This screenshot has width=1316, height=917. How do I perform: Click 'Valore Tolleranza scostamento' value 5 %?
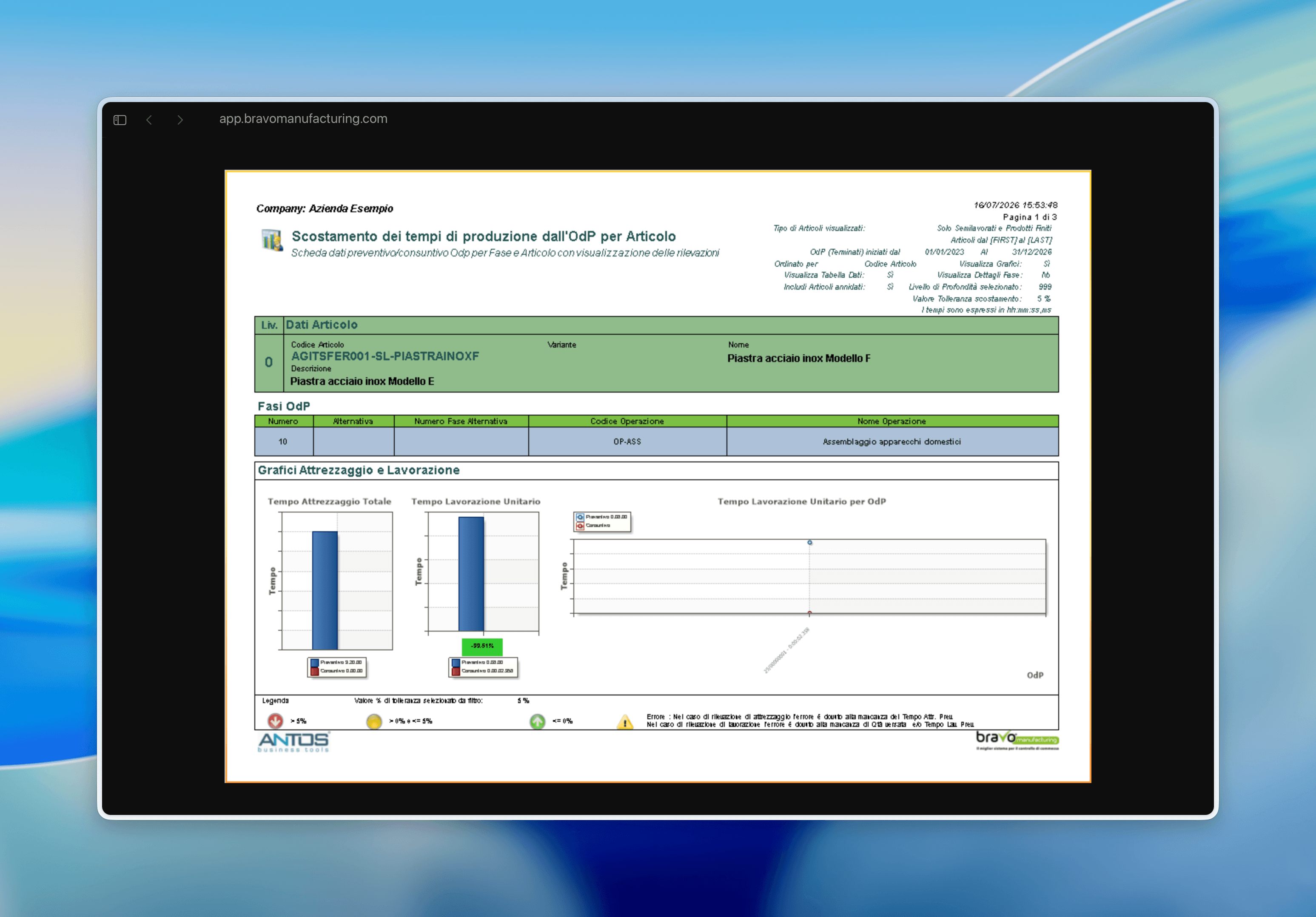1044,299
